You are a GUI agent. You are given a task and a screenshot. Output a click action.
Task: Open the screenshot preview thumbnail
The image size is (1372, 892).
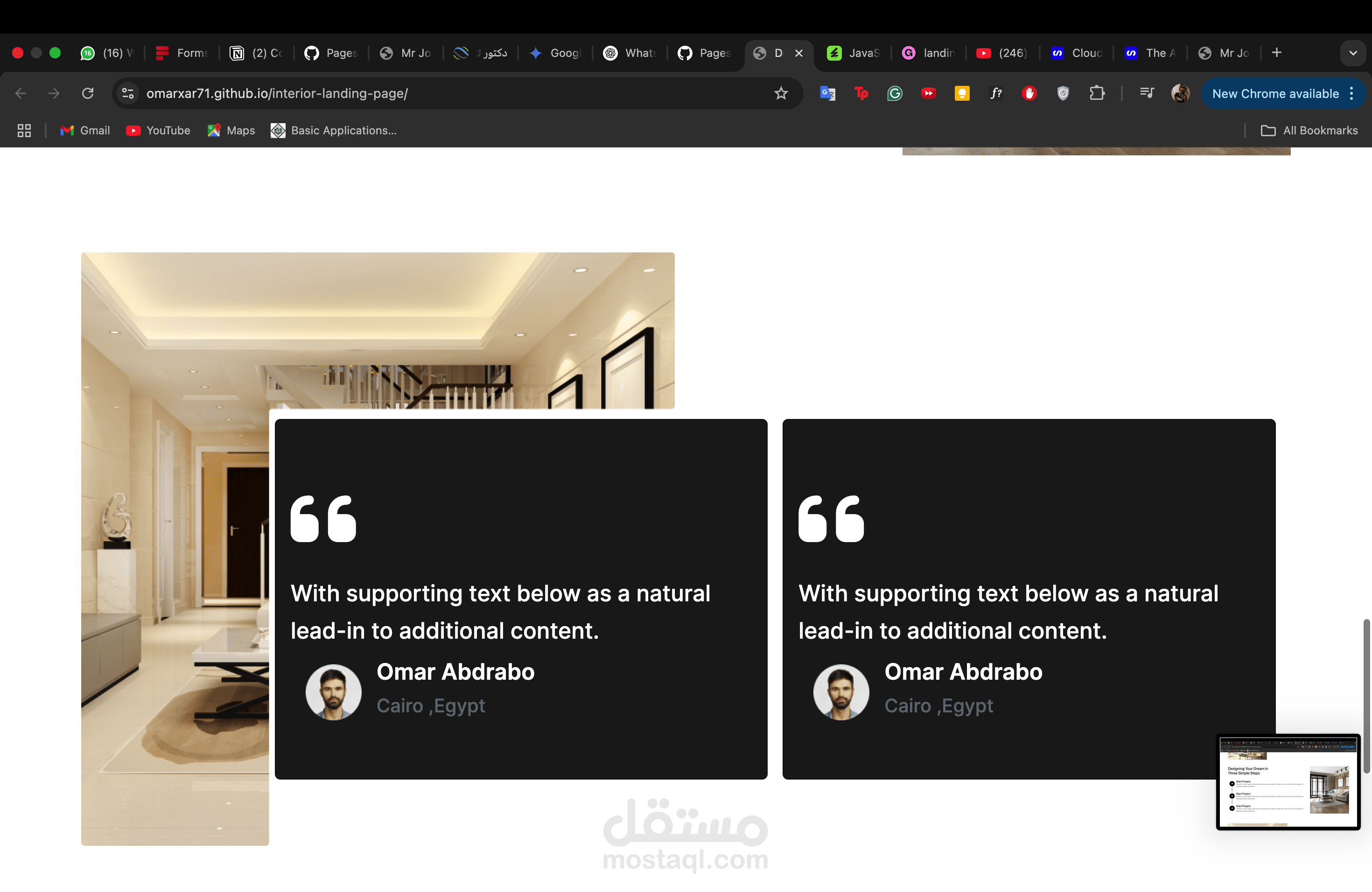point(1288,781)
